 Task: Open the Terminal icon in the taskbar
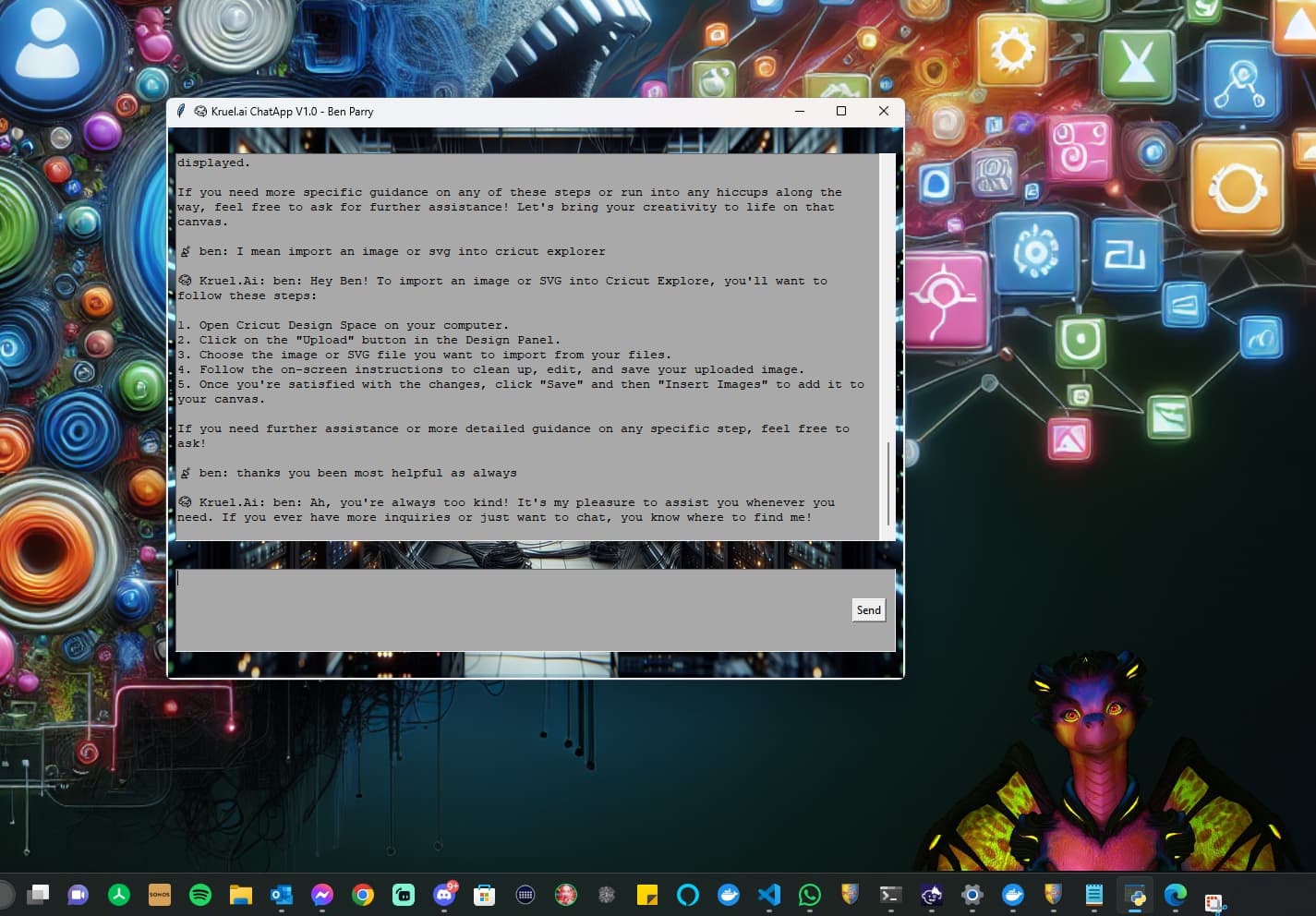(891, 894)
